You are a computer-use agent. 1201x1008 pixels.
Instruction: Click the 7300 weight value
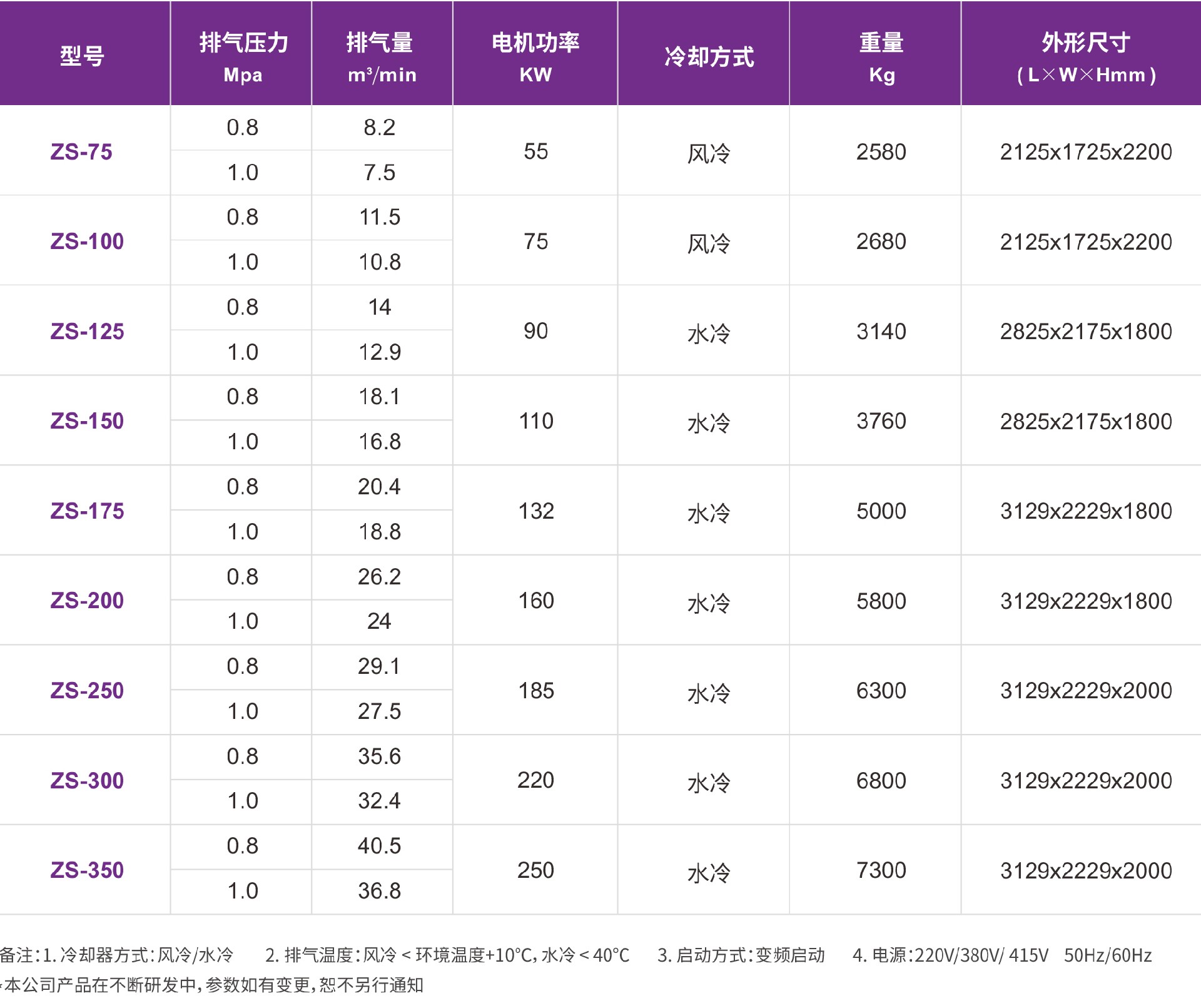pos(881,870)
